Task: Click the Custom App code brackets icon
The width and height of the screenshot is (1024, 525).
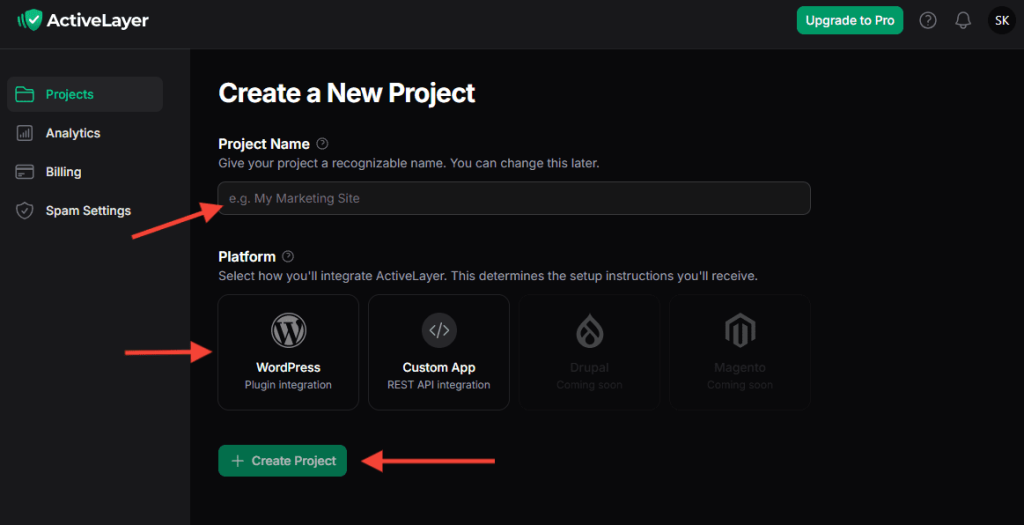Action: 439,330
